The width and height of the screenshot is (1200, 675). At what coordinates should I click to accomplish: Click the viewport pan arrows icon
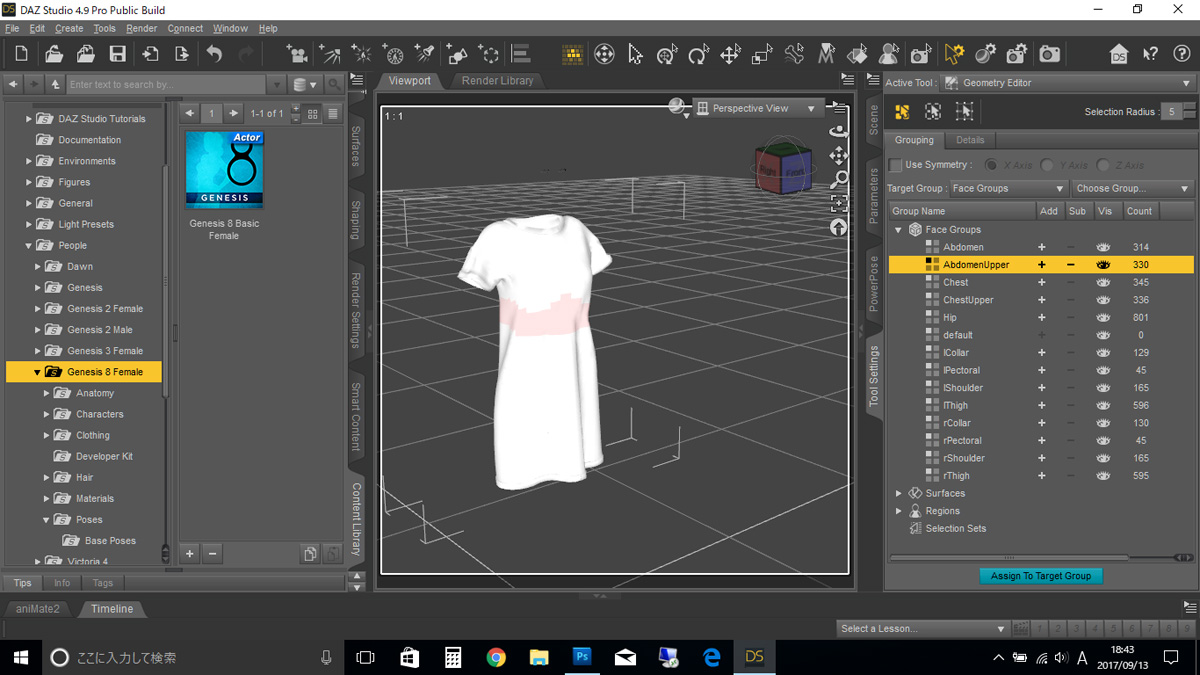point(839,155)
